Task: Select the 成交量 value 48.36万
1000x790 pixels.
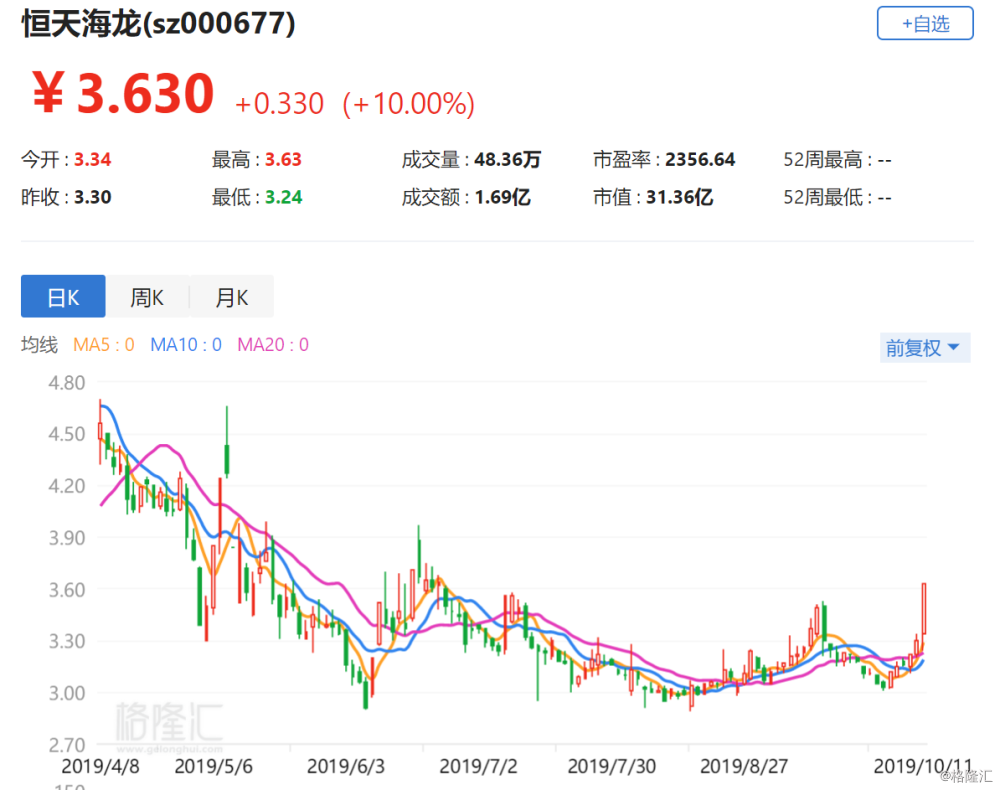Action: click(508, 159)
